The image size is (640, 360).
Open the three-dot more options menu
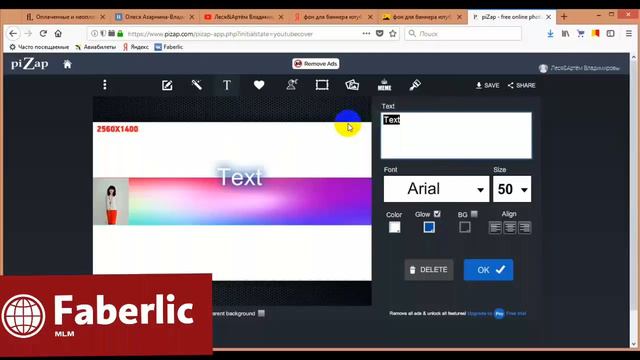pyautogui.click(x=105, y=85)
